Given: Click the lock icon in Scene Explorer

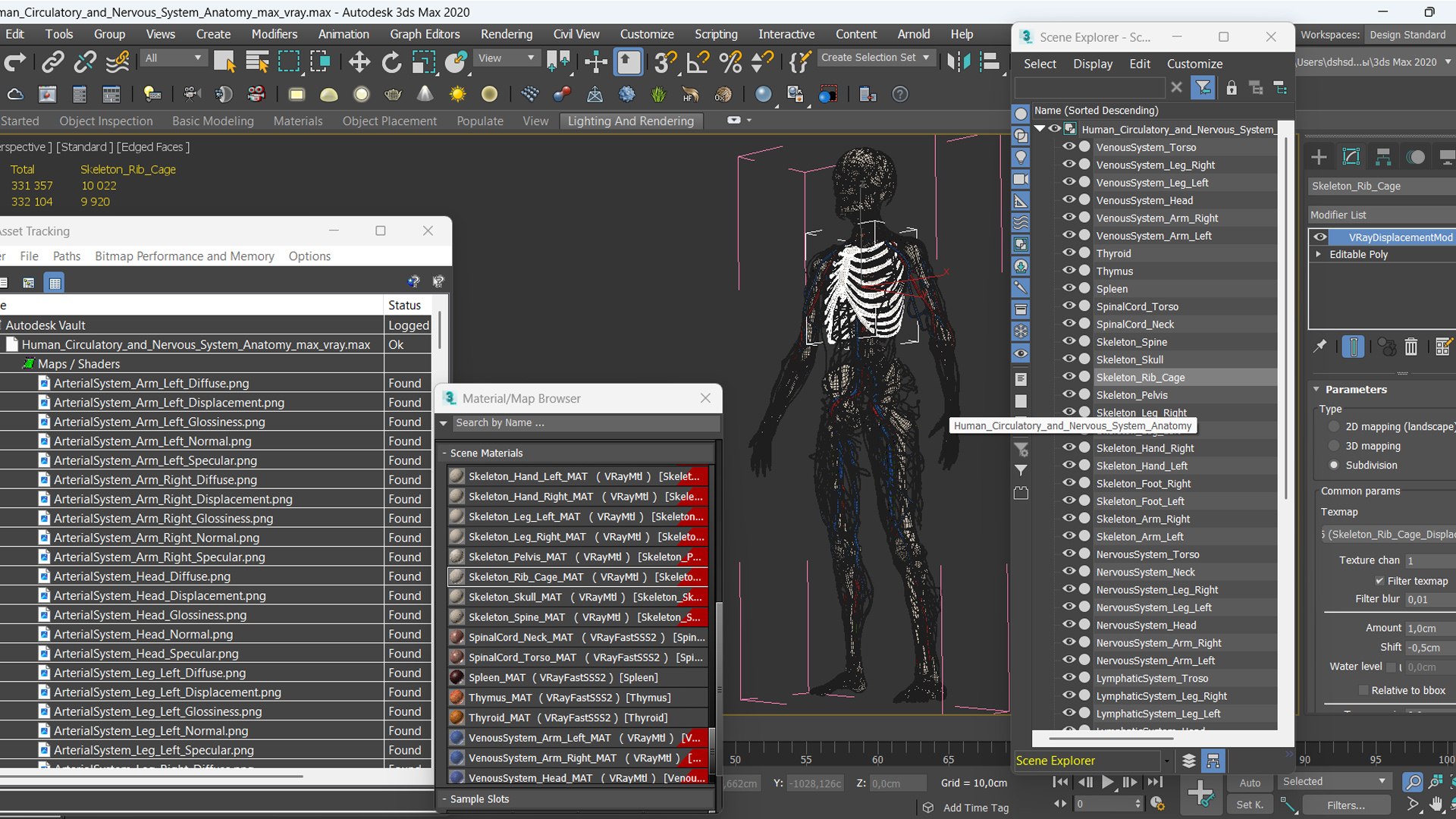Looking at the screenshot, I should click(x=1232, y=88).
